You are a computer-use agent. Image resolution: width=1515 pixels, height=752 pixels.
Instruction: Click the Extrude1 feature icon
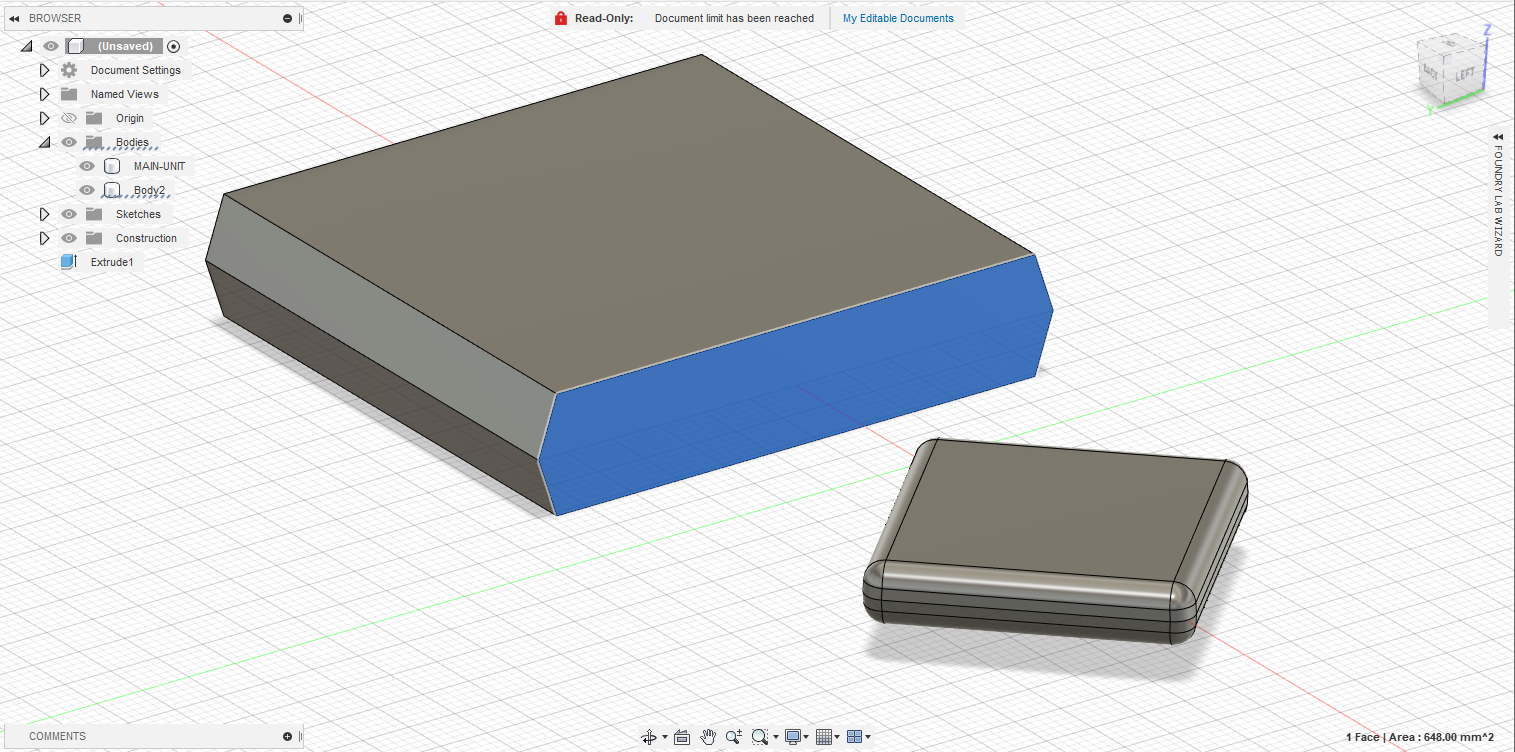(69, 261)
